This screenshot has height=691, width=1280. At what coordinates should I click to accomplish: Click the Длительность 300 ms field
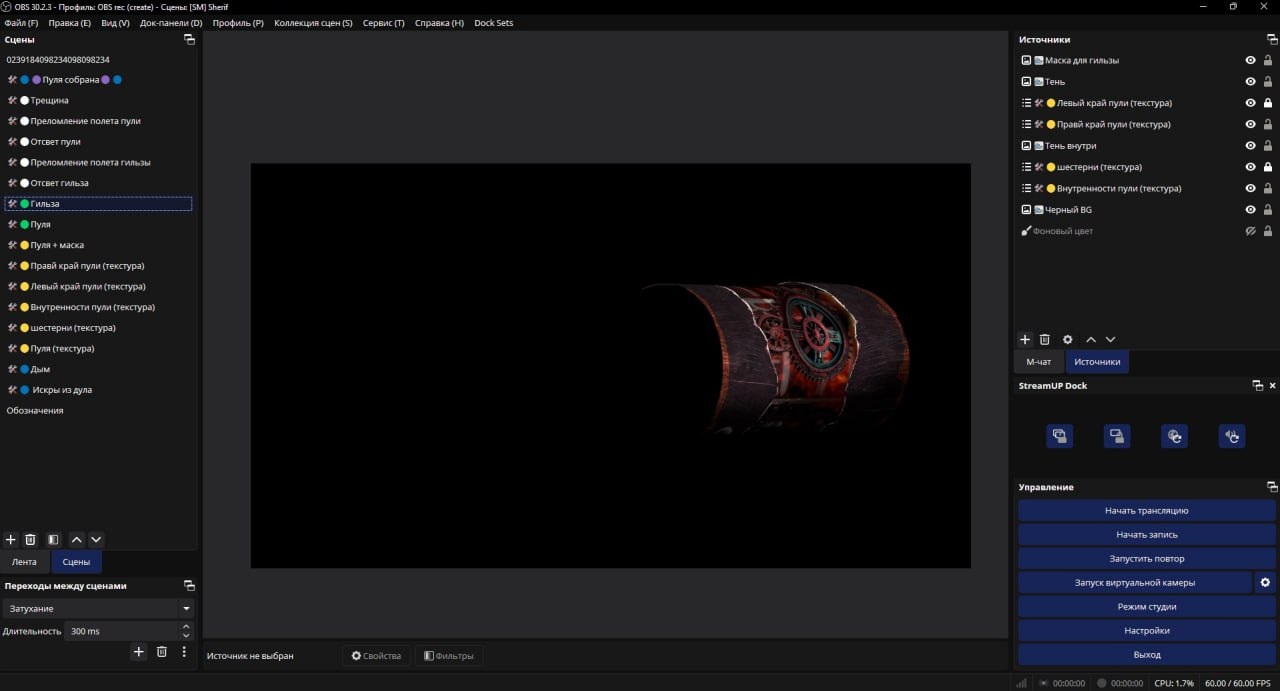tap(118, 631)
